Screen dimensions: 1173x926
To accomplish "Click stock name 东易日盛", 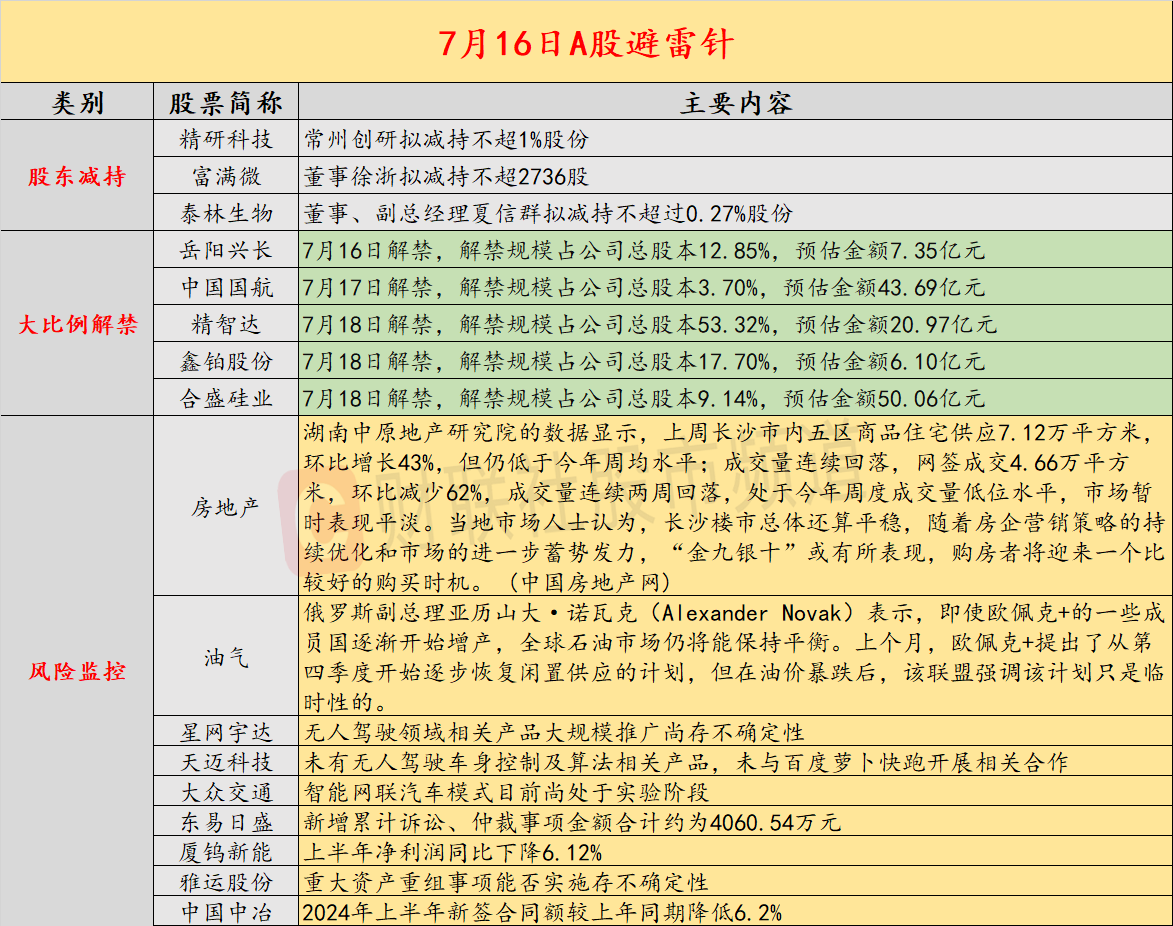I will pyautogui.click(x=226, y=821).
